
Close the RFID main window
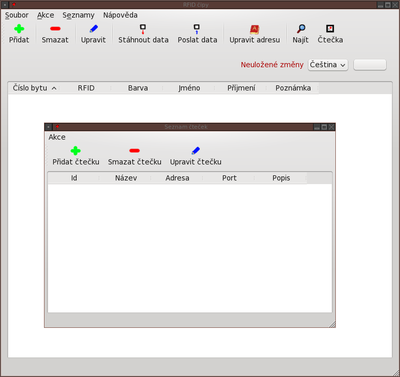click(395, 5)
